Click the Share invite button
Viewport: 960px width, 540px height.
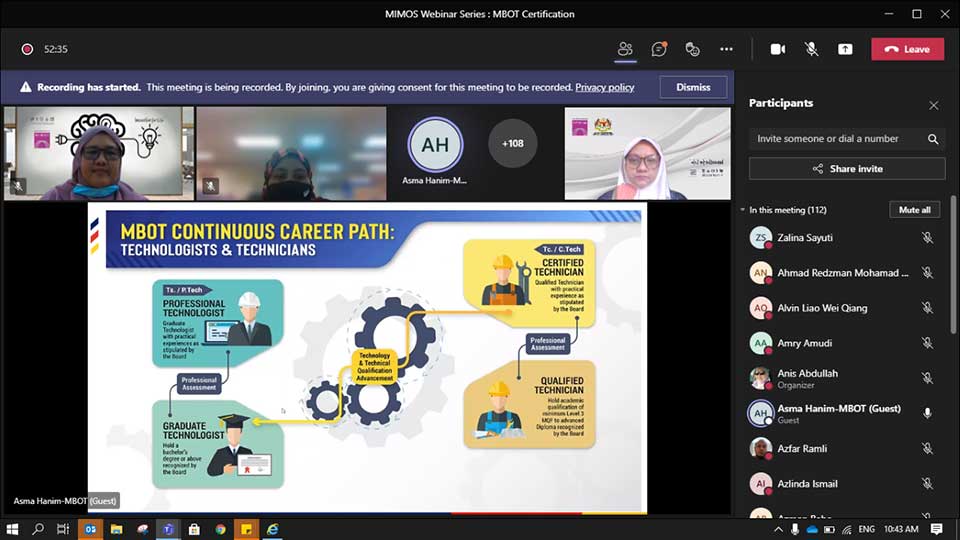coord(847,169)
